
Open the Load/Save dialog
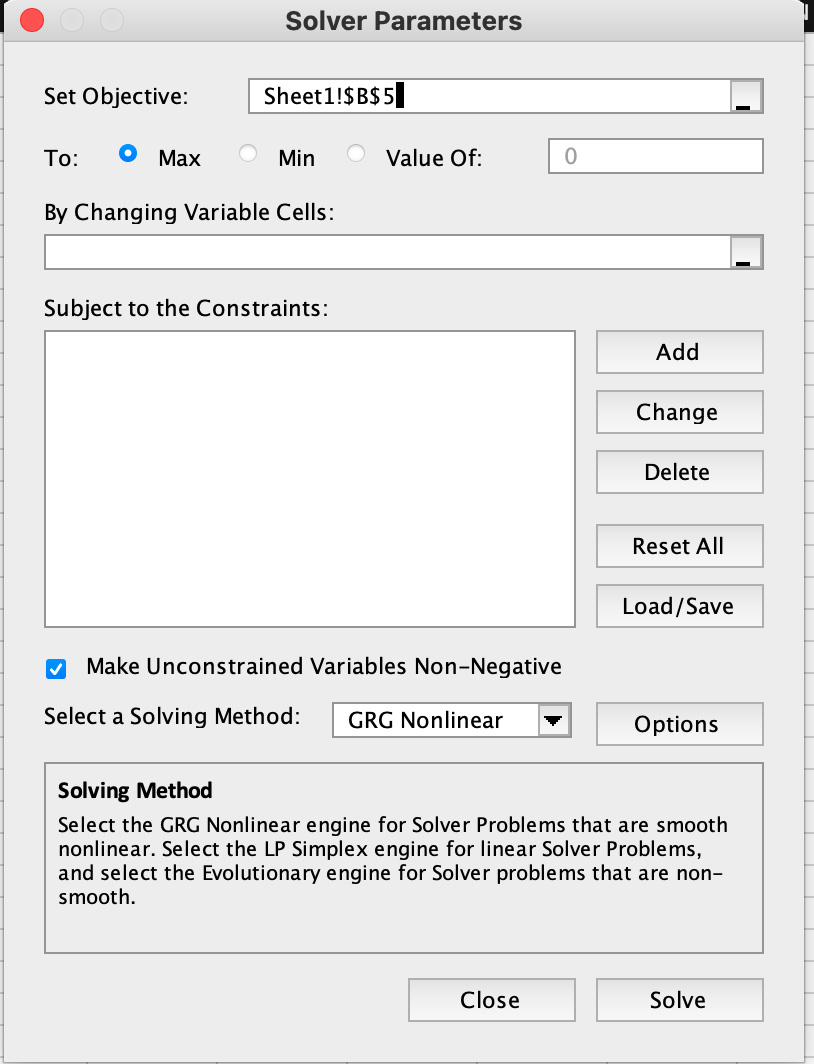pos(679,606)
